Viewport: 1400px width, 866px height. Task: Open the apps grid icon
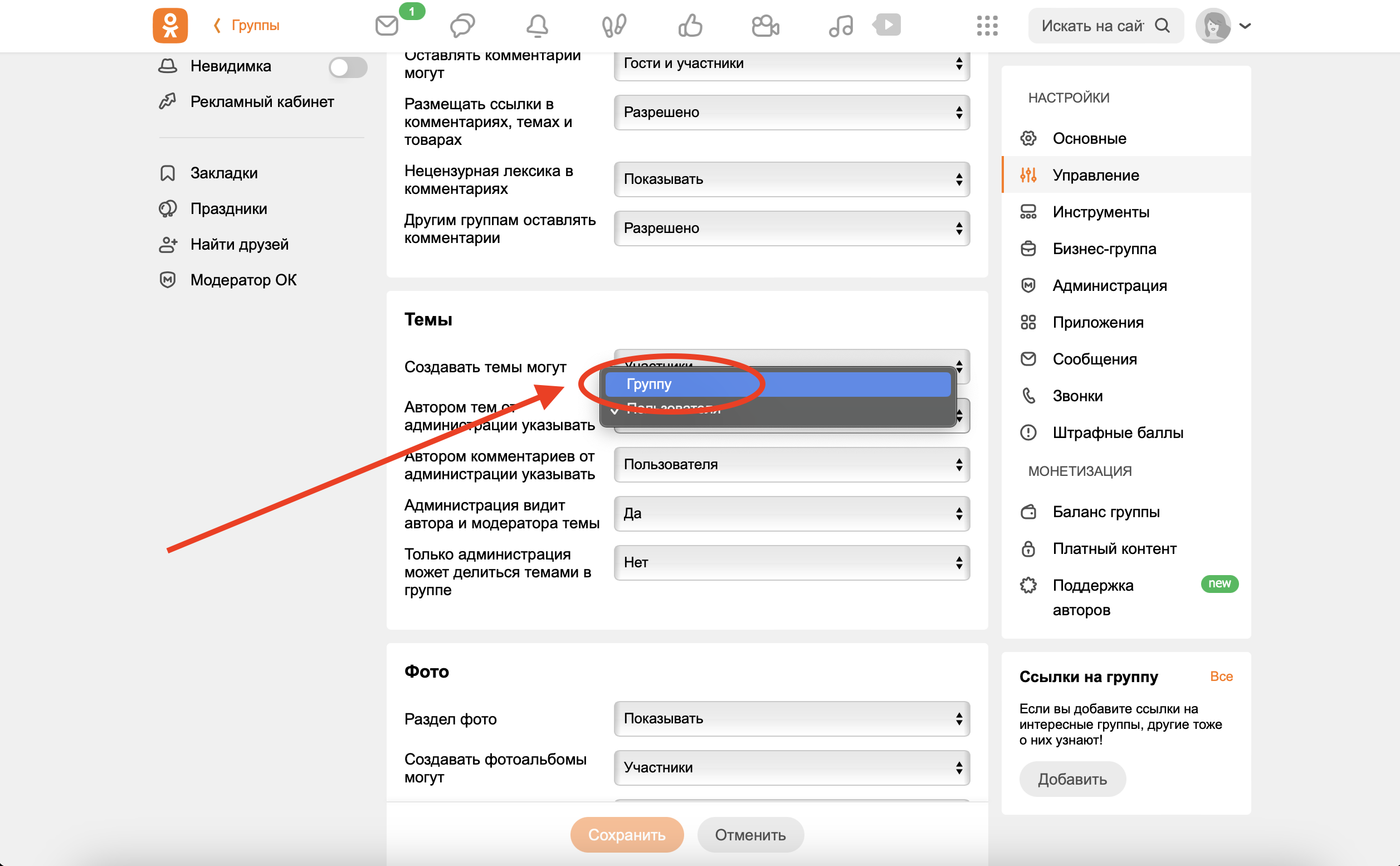[987, 26]
